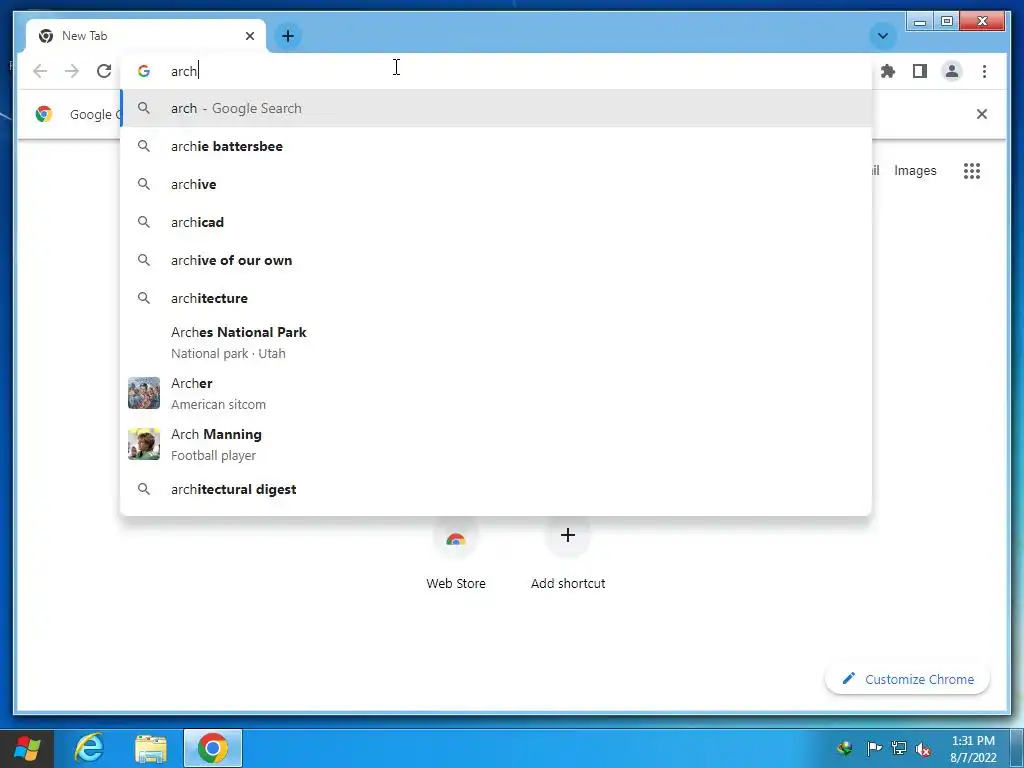The width and height of the screenshot is (1024, 768).
Task: Click the colorful tray icon left of flag
Action: coord(844,748)
